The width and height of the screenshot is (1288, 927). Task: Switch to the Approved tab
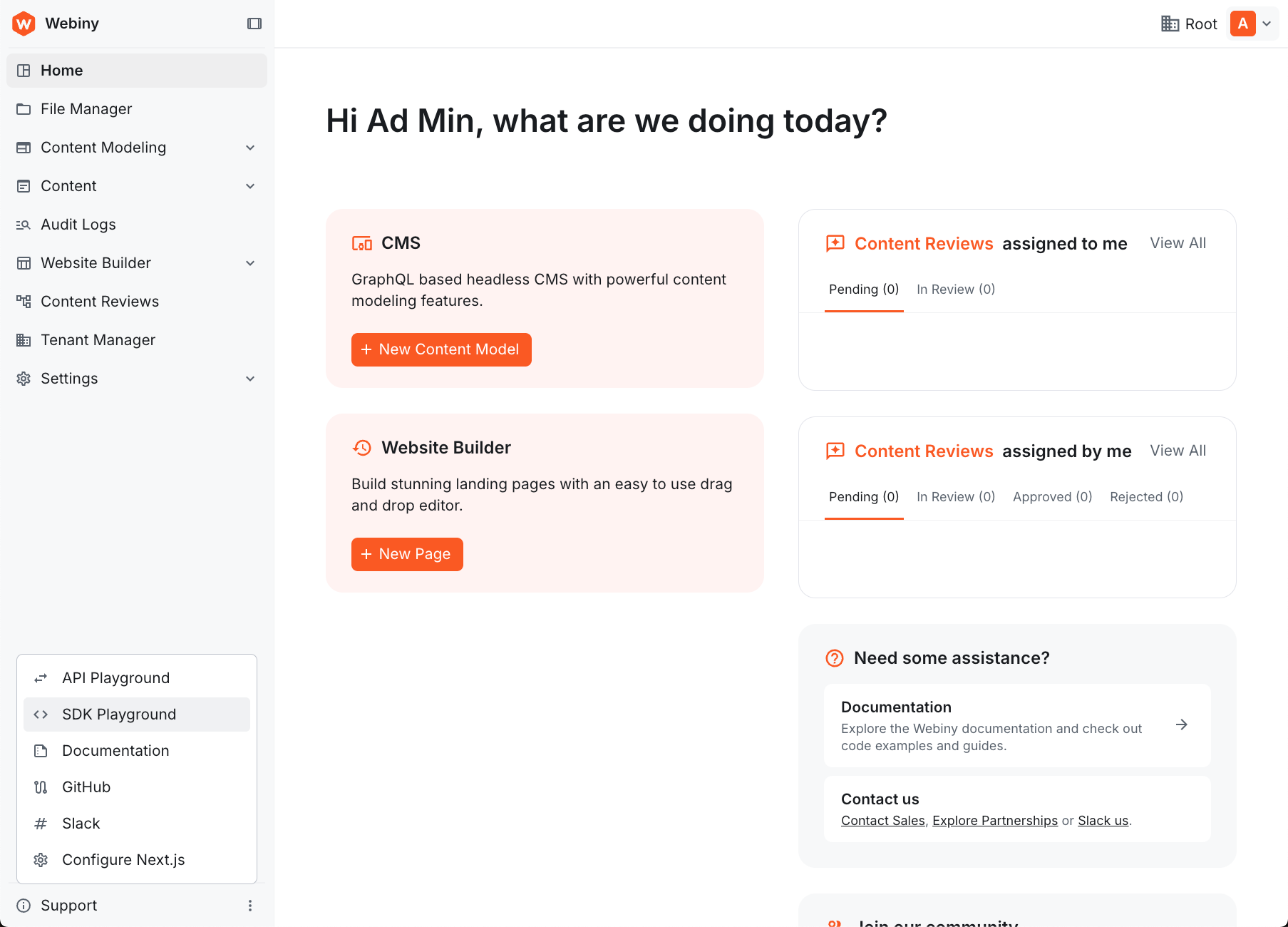(1051, 496)
